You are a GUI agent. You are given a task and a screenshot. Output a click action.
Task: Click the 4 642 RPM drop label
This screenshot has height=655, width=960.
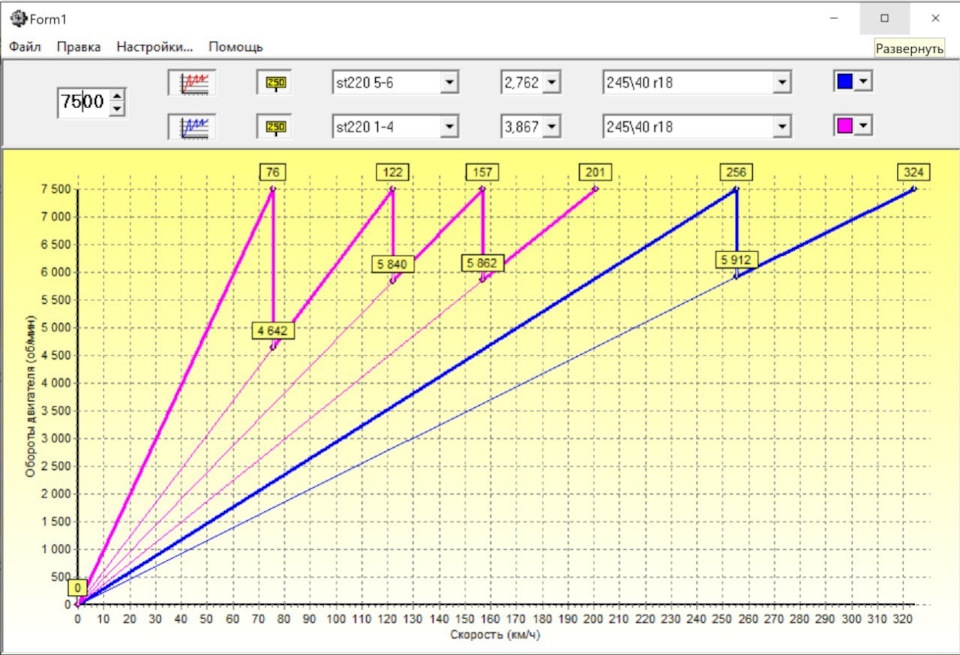272,331
